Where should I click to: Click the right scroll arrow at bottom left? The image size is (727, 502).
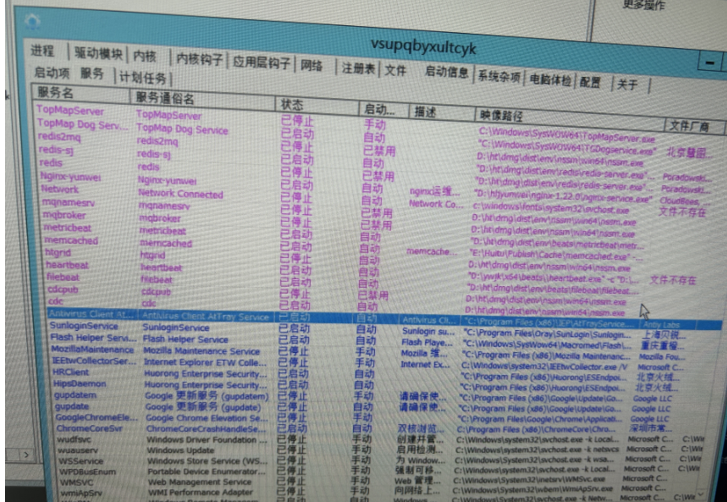26,455
